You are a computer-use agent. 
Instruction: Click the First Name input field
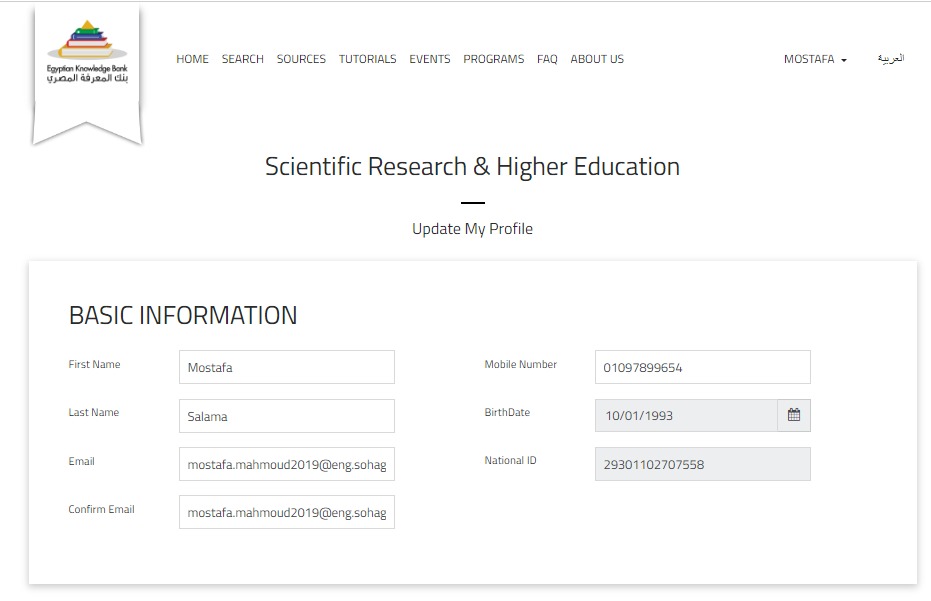click(x=287, y=367)
